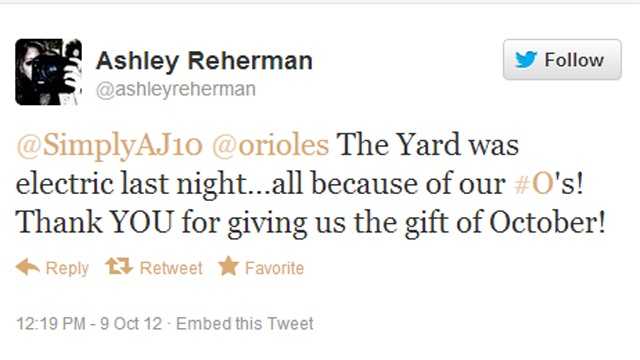Click the Favorite star icon

pyautogui.click(x=228, y=266)
